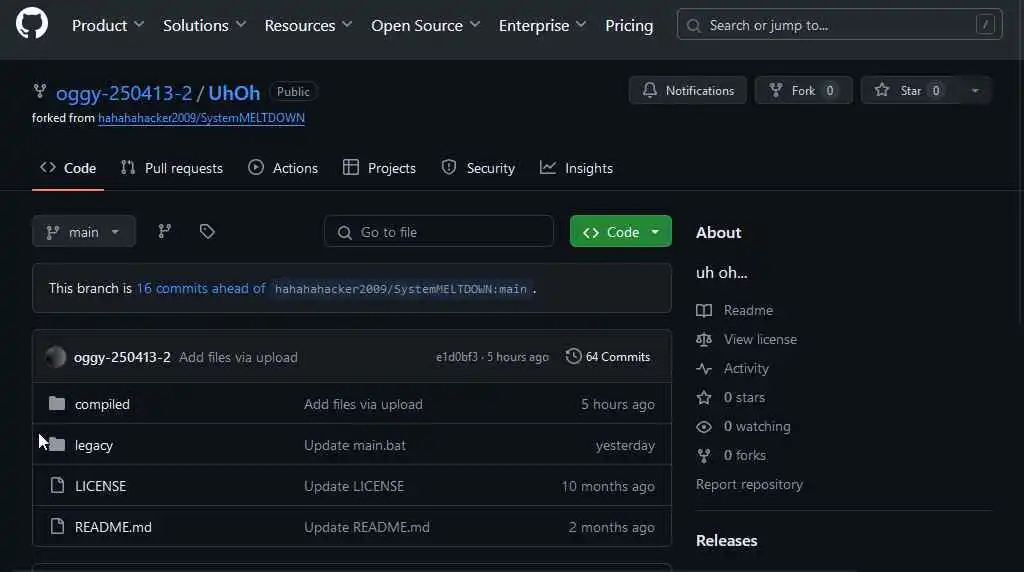1024x572 pixels.
Task: Open the Activity link
Action: click(746, 368)
